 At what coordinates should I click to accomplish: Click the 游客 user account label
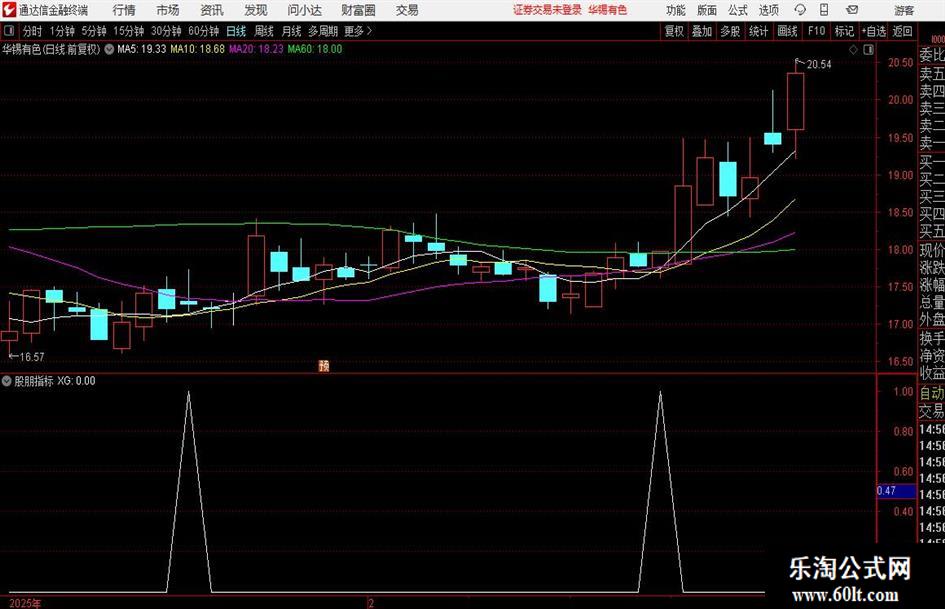tap(904, 10)
